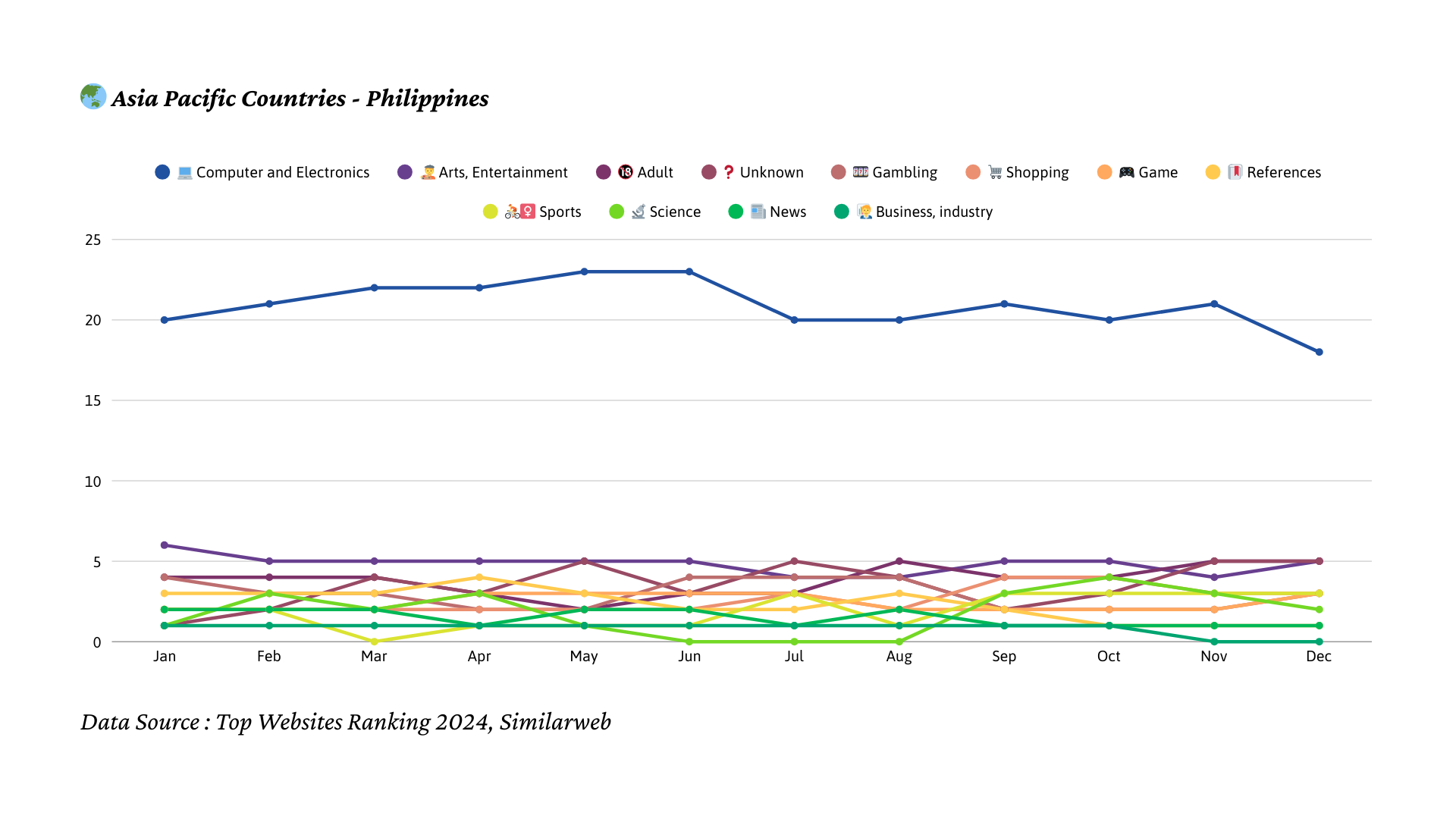Viewport: 1456px width, 819px height.
Task: Toggle the Computer and Electronics series
Action: (282, 173)
